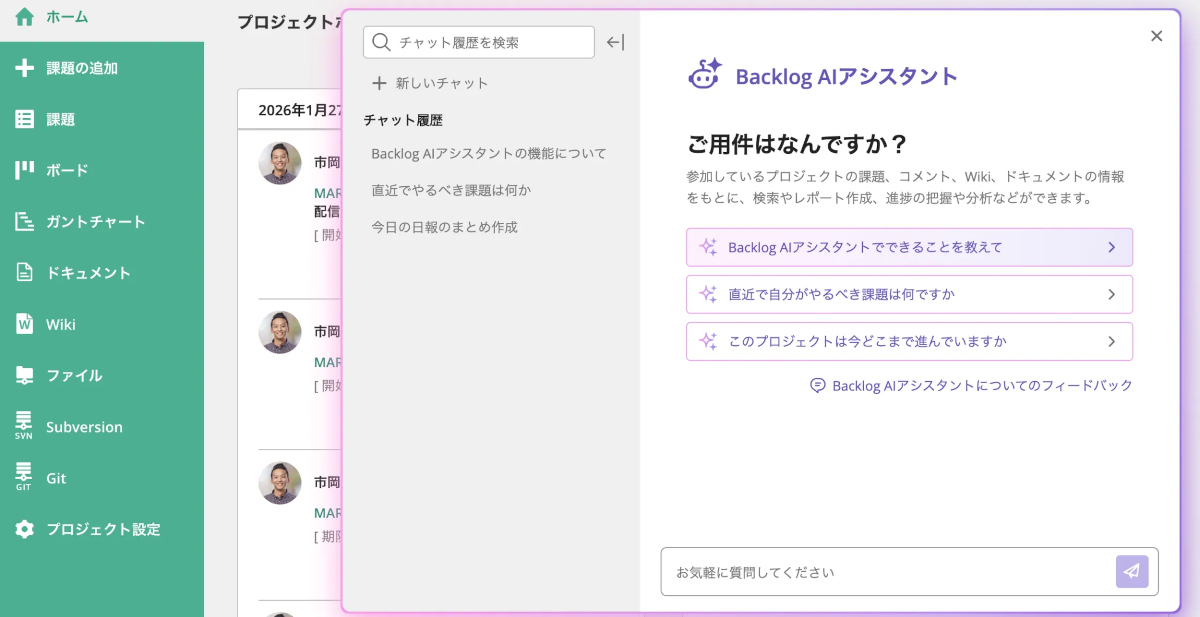Open the AIアシスタントについてのフィードバック link
Image resolution: width=1200 pixels, height=617 pixels.
(x=971, y=385)
